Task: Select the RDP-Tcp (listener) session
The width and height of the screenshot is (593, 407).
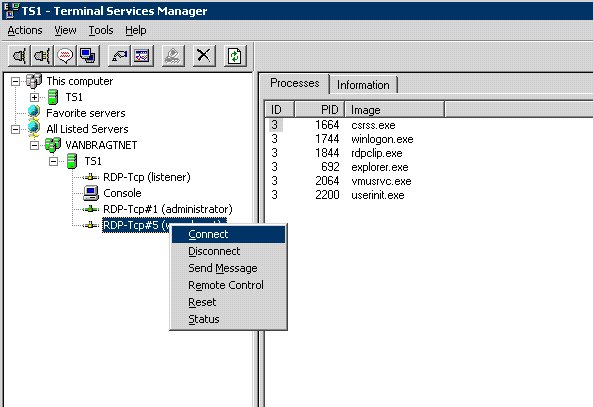Action: (147, 177)
